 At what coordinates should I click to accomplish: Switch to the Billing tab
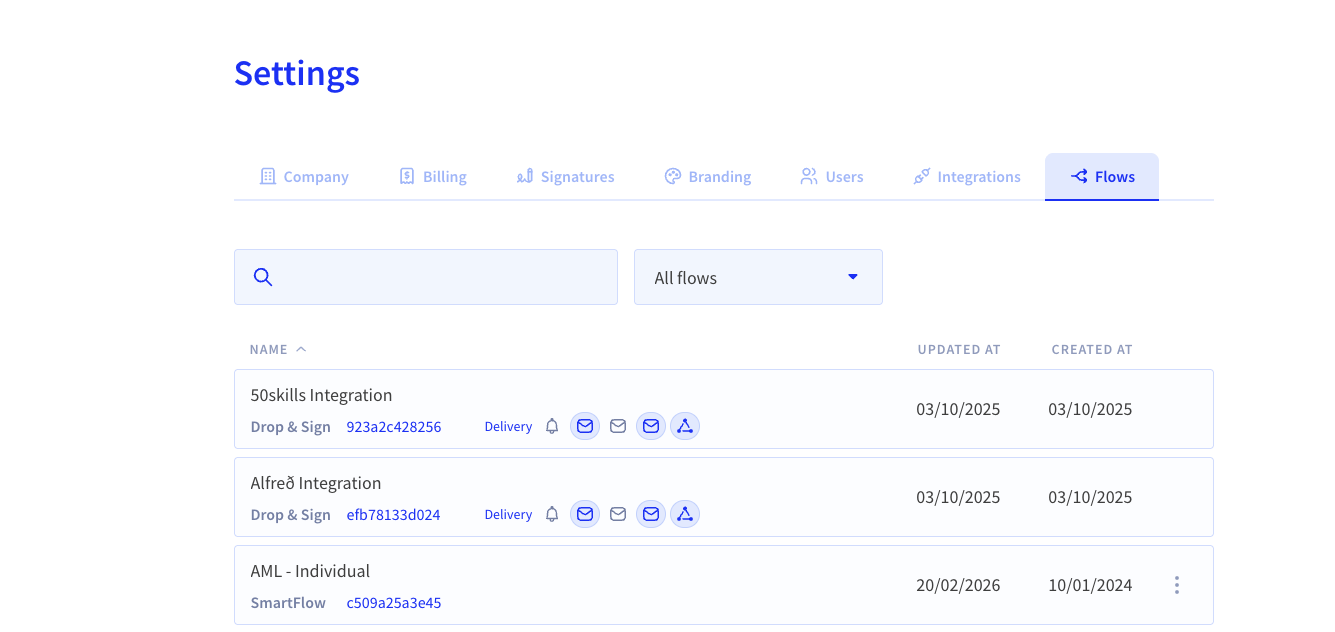tap(433, 177)
